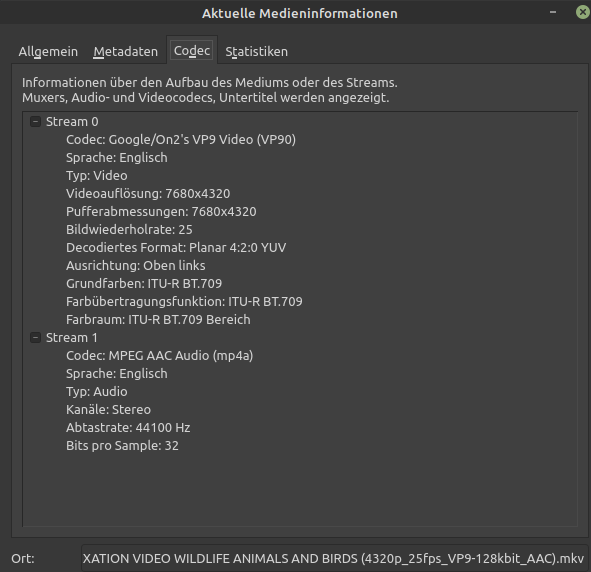Collapse the Stream 1 tree node
The image size is (591, 572).
coord(35,338)
